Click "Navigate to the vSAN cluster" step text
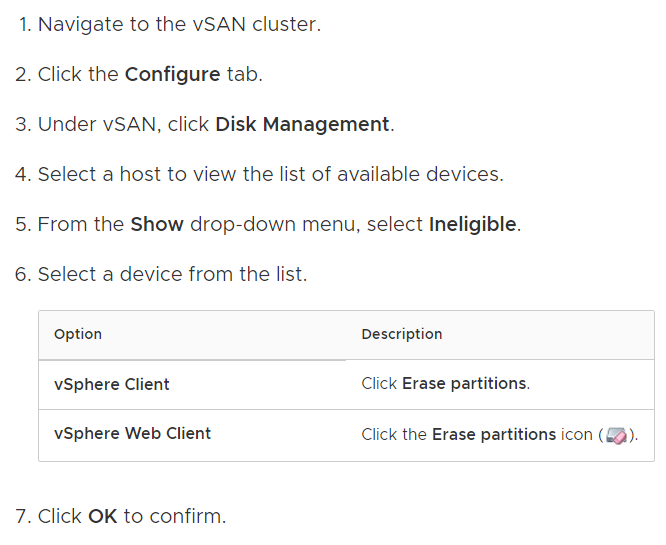The image size is (666, 545). pos(179,25)
